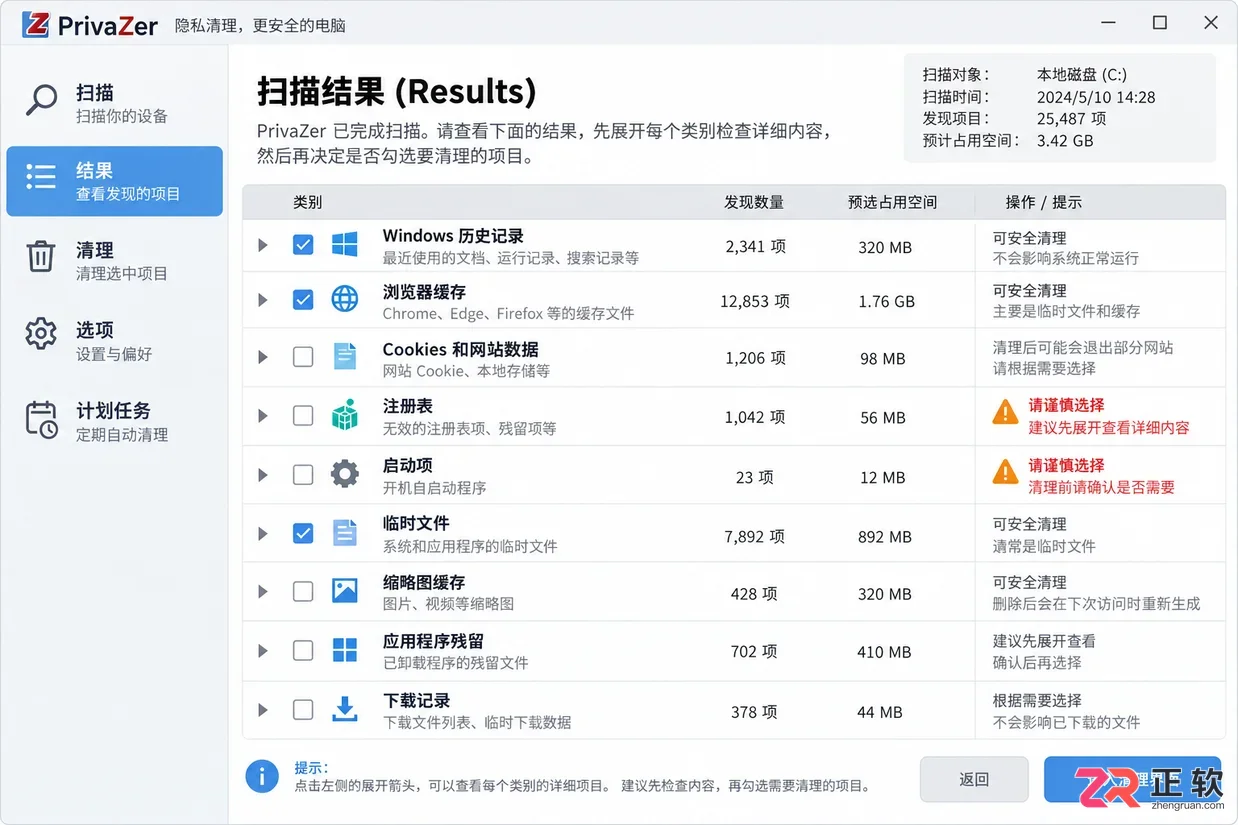Click the trash can clean icon

click(41, 256)
